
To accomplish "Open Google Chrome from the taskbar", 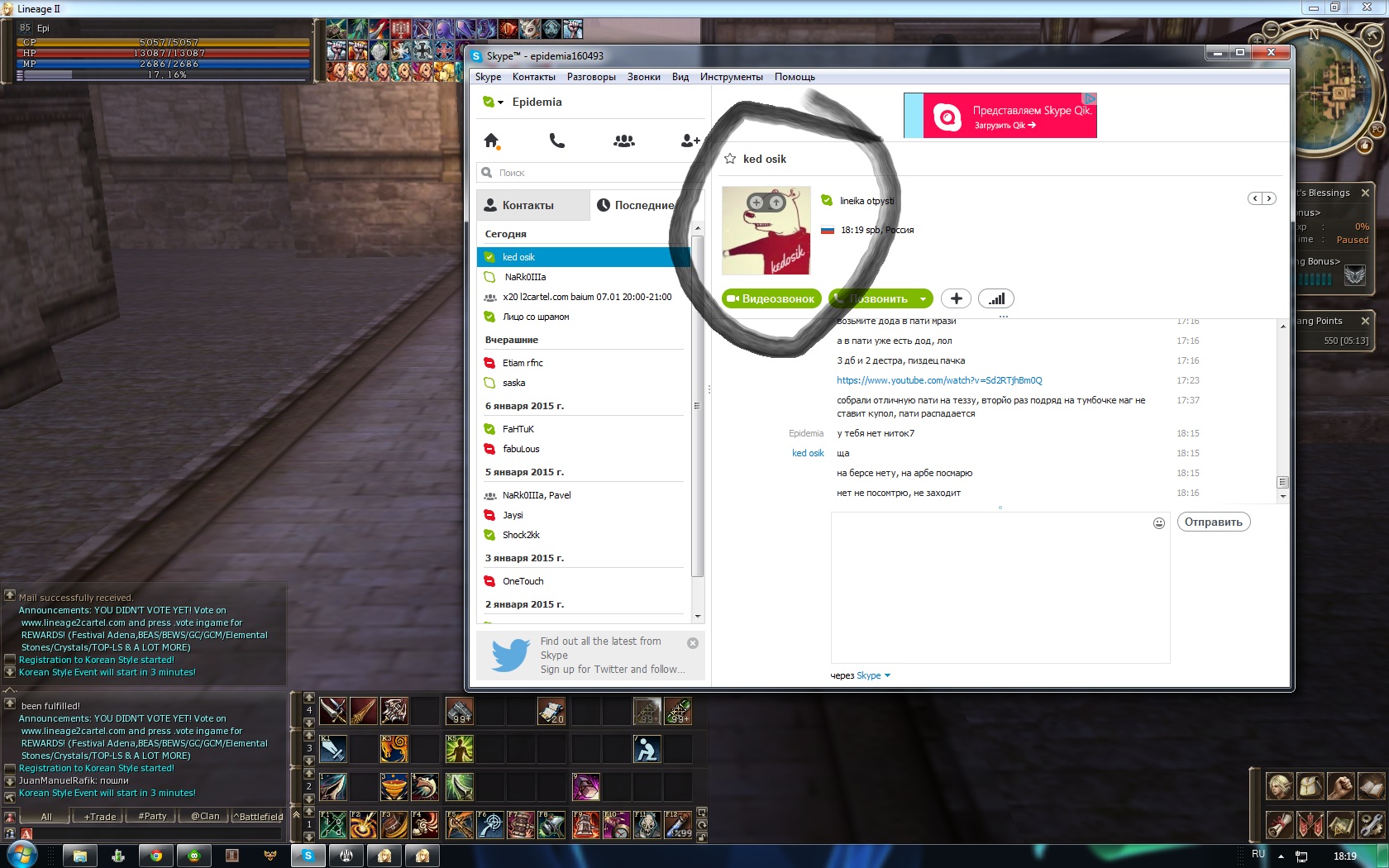I will (x=156, y=856).
